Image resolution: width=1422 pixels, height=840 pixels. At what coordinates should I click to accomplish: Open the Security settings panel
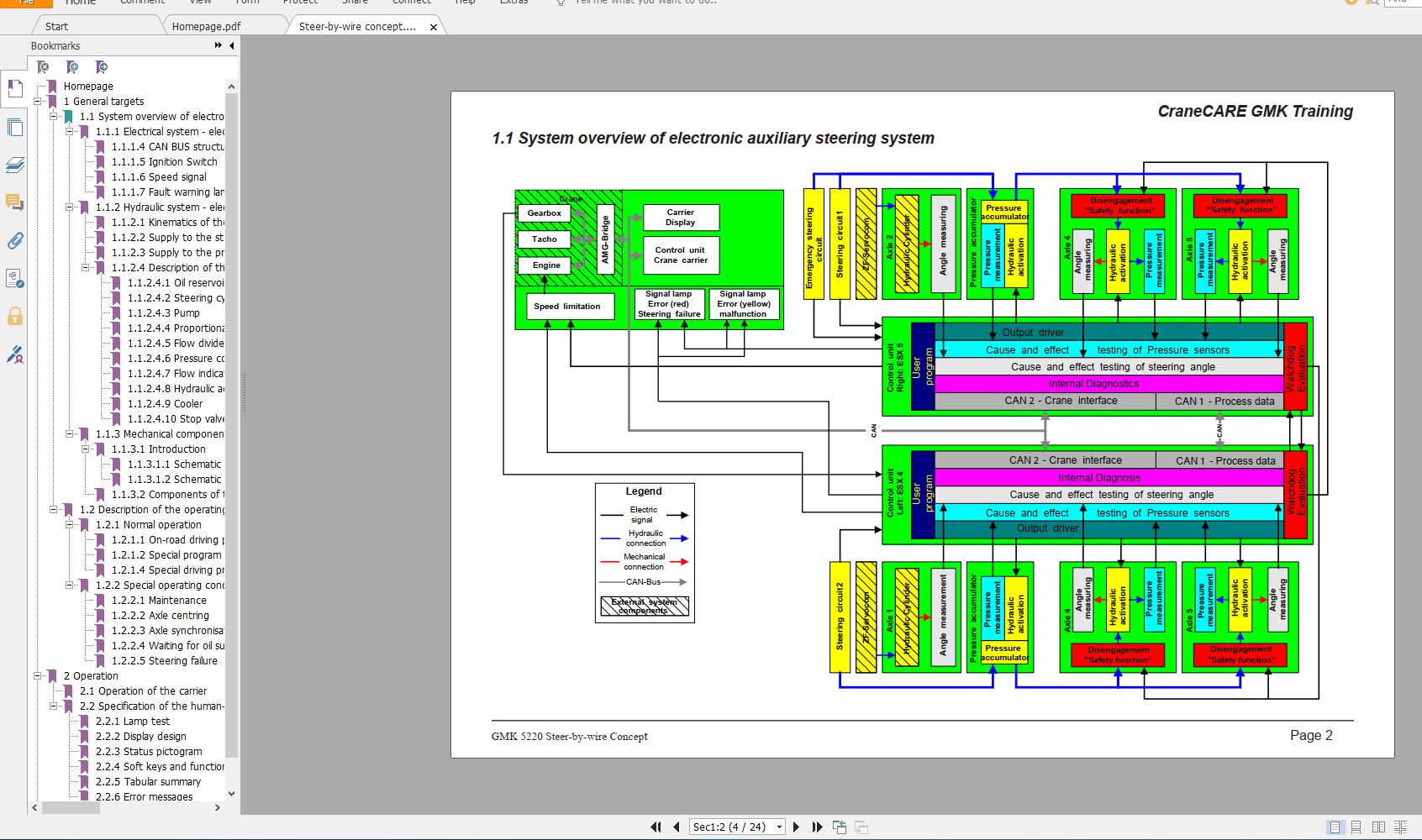[x=13, y=317]
